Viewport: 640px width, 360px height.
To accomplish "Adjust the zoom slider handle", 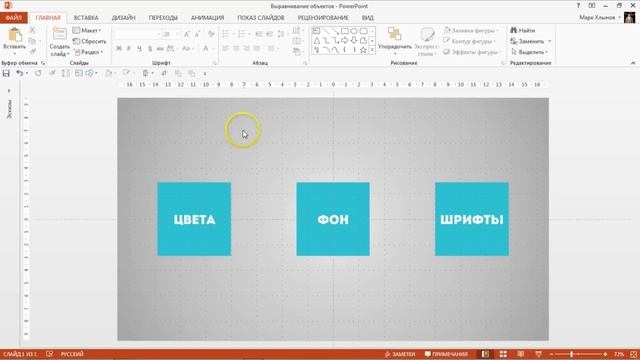I will pyautogui.click(x=571, y=354).
